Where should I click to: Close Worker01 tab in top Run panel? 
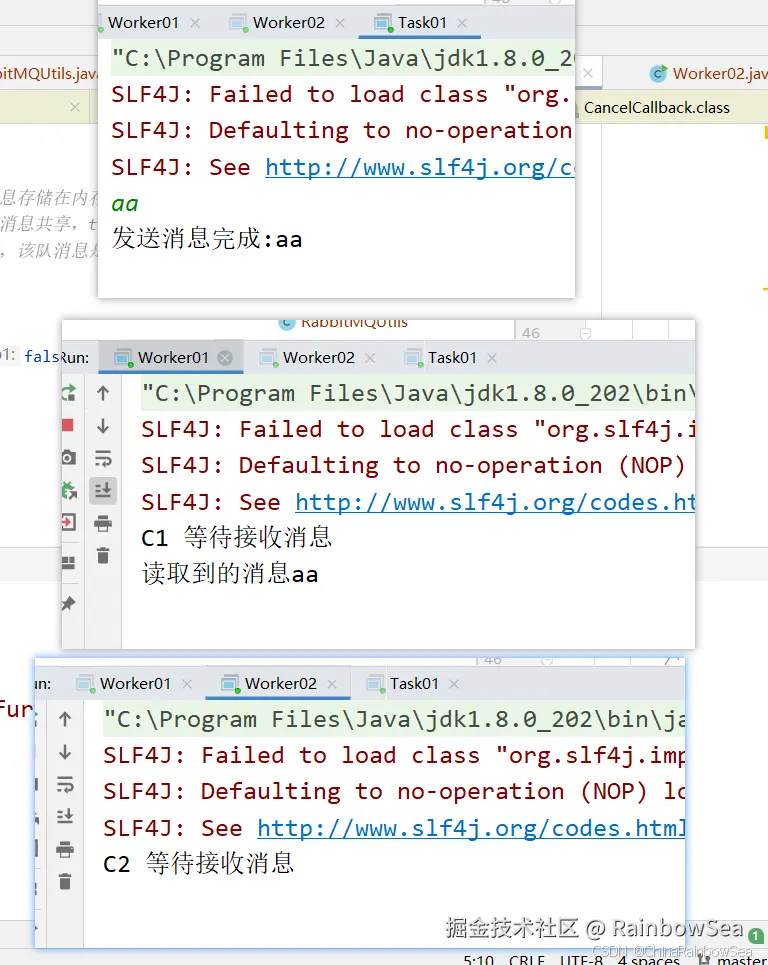195,23
